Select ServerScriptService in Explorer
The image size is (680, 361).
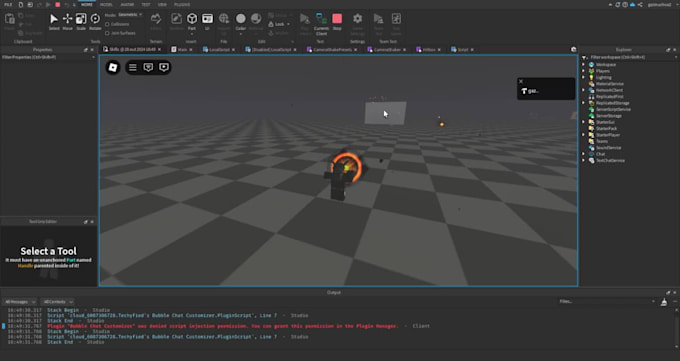pyautogui.click(x=613, y=109)
